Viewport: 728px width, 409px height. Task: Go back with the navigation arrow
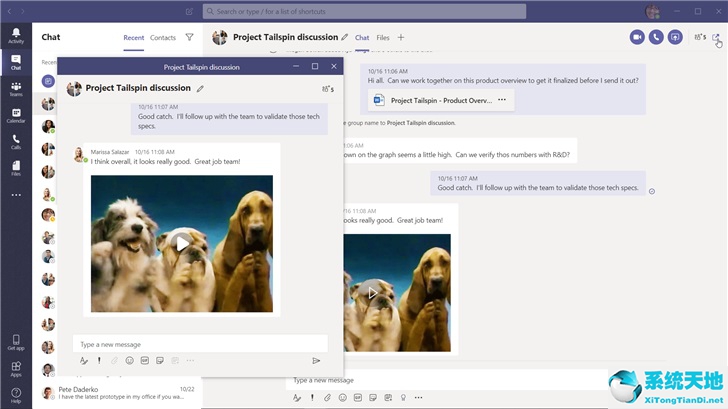9,11
